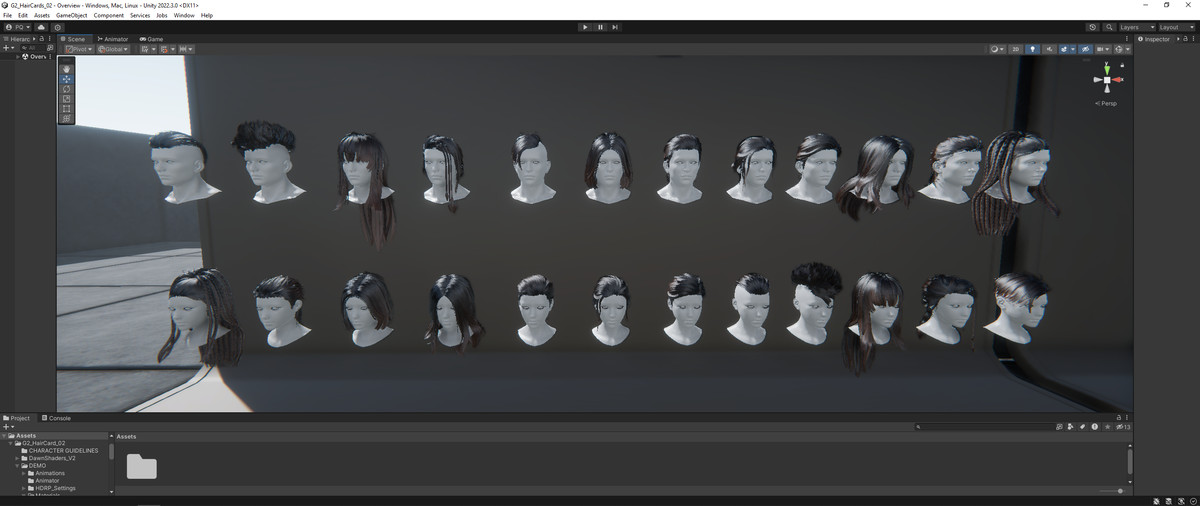Open the Layers dropdown
The image size is (1200, 506).
tap(1137, 27)
